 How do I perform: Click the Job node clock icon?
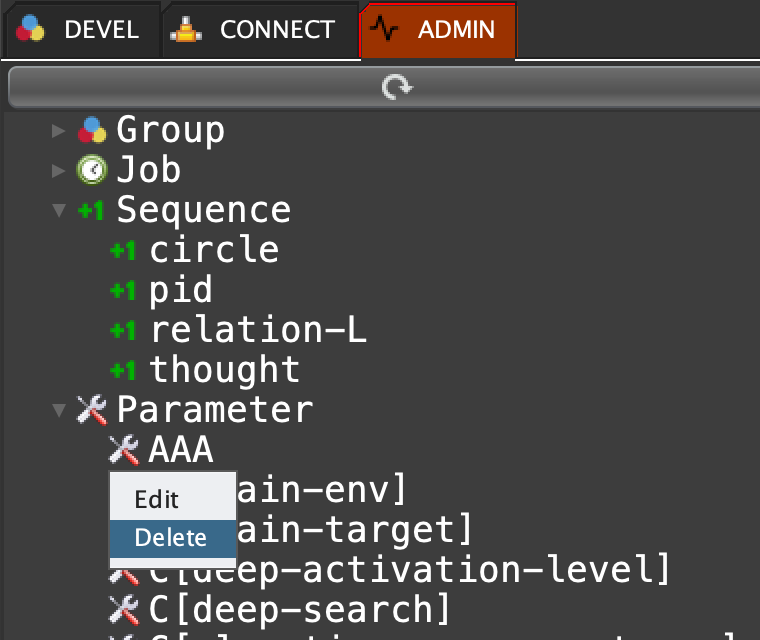[x=92, y=170]
